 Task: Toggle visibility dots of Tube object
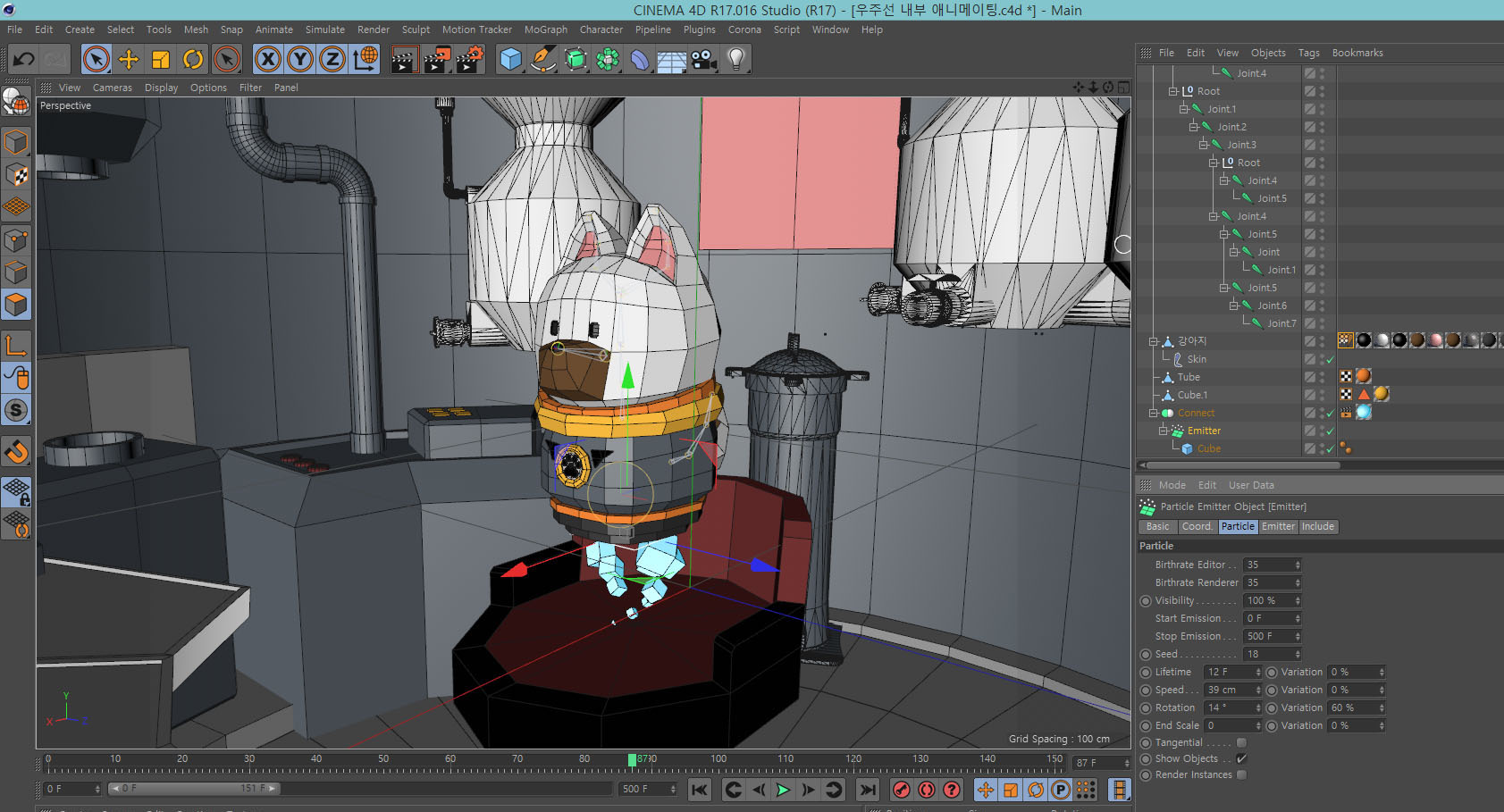(x=1322, y=377)
